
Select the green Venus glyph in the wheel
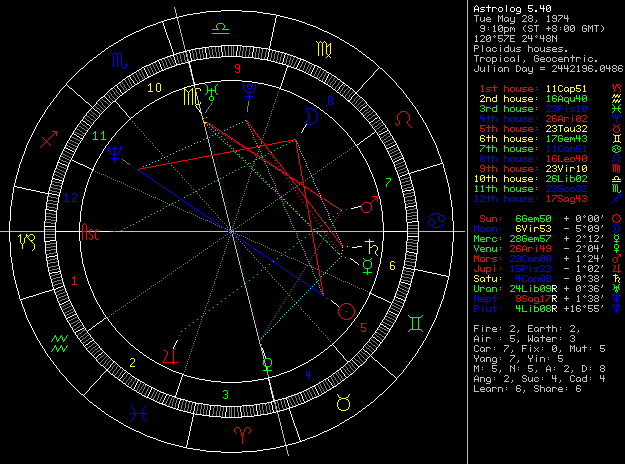266,362
